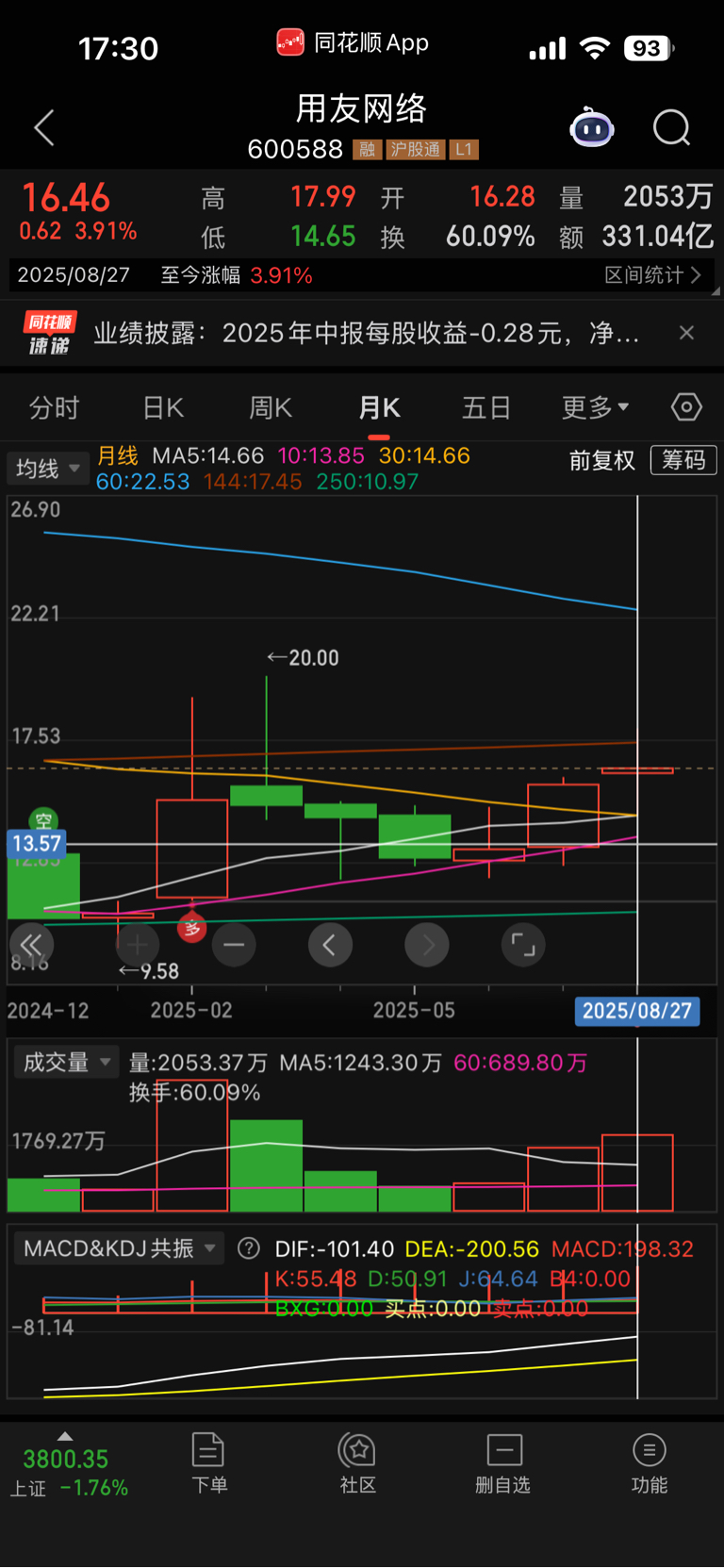Open the 均线 indicator dropdown
The height and width of the screenshot is (1568, 724).
[47, 469]
